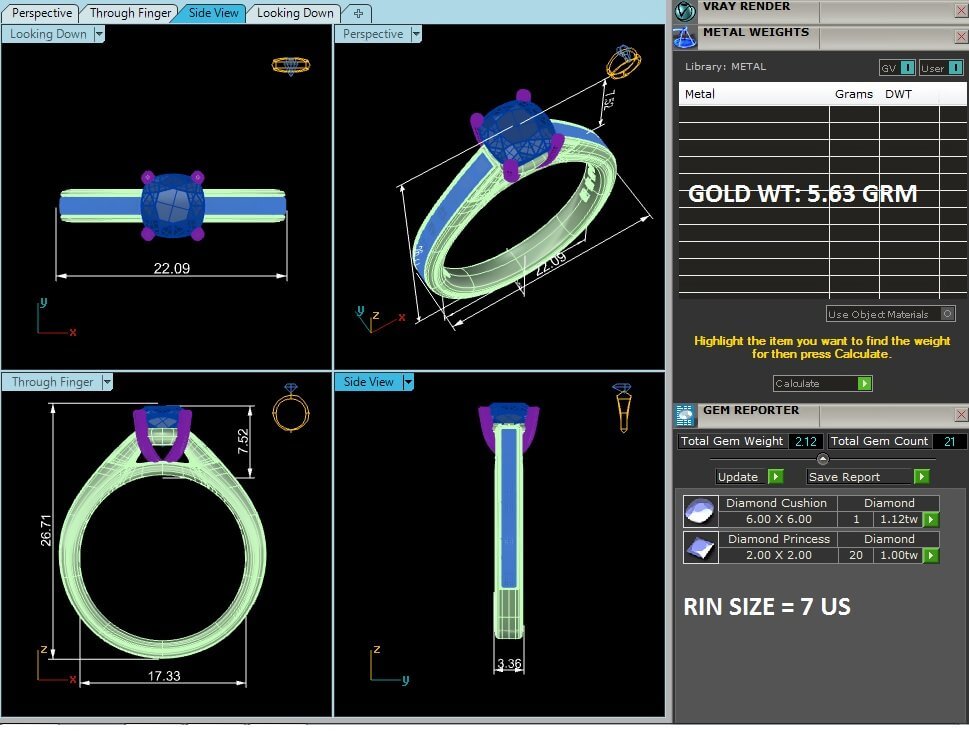
Task: Click the green arrow beside 1.12tw
Action: click(x=931, y=520)
